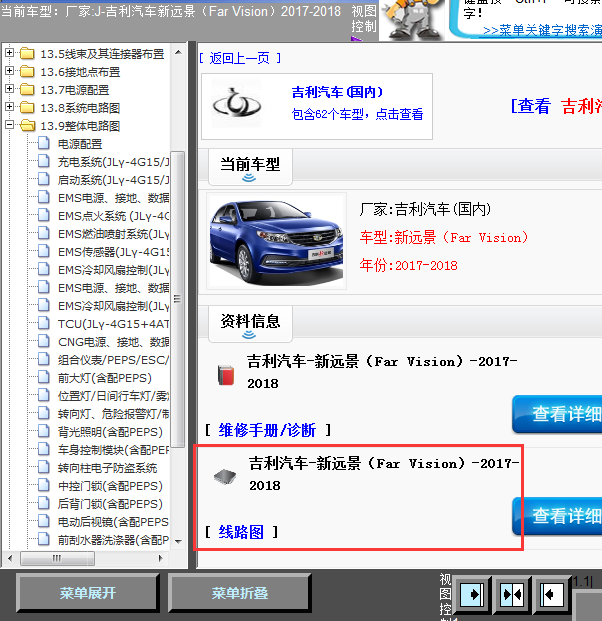Select the 资料信息 tab
Viewport: 602px width, 621px height.
[250, 323]
